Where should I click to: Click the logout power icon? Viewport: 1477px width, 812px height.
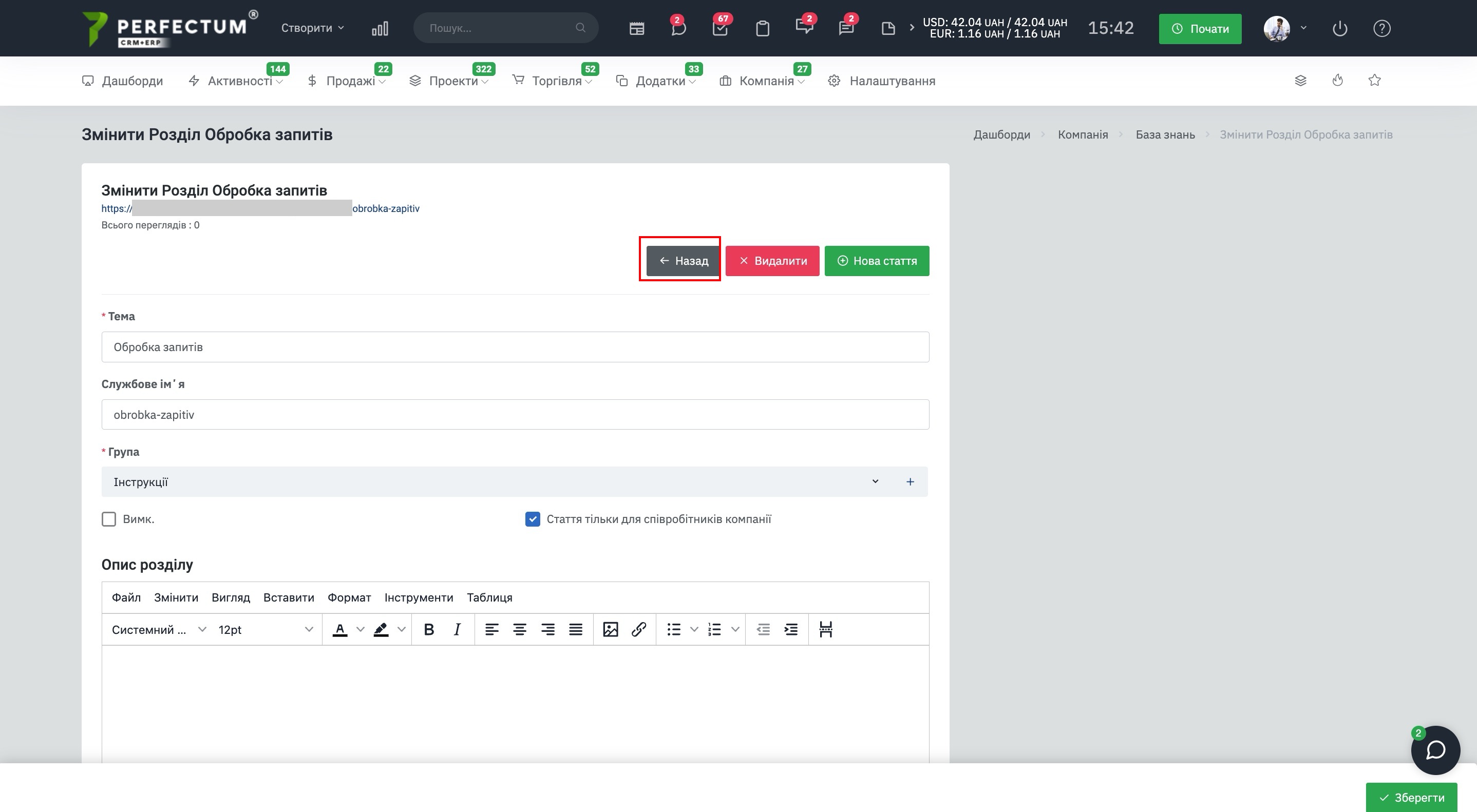click(1339, 28)
